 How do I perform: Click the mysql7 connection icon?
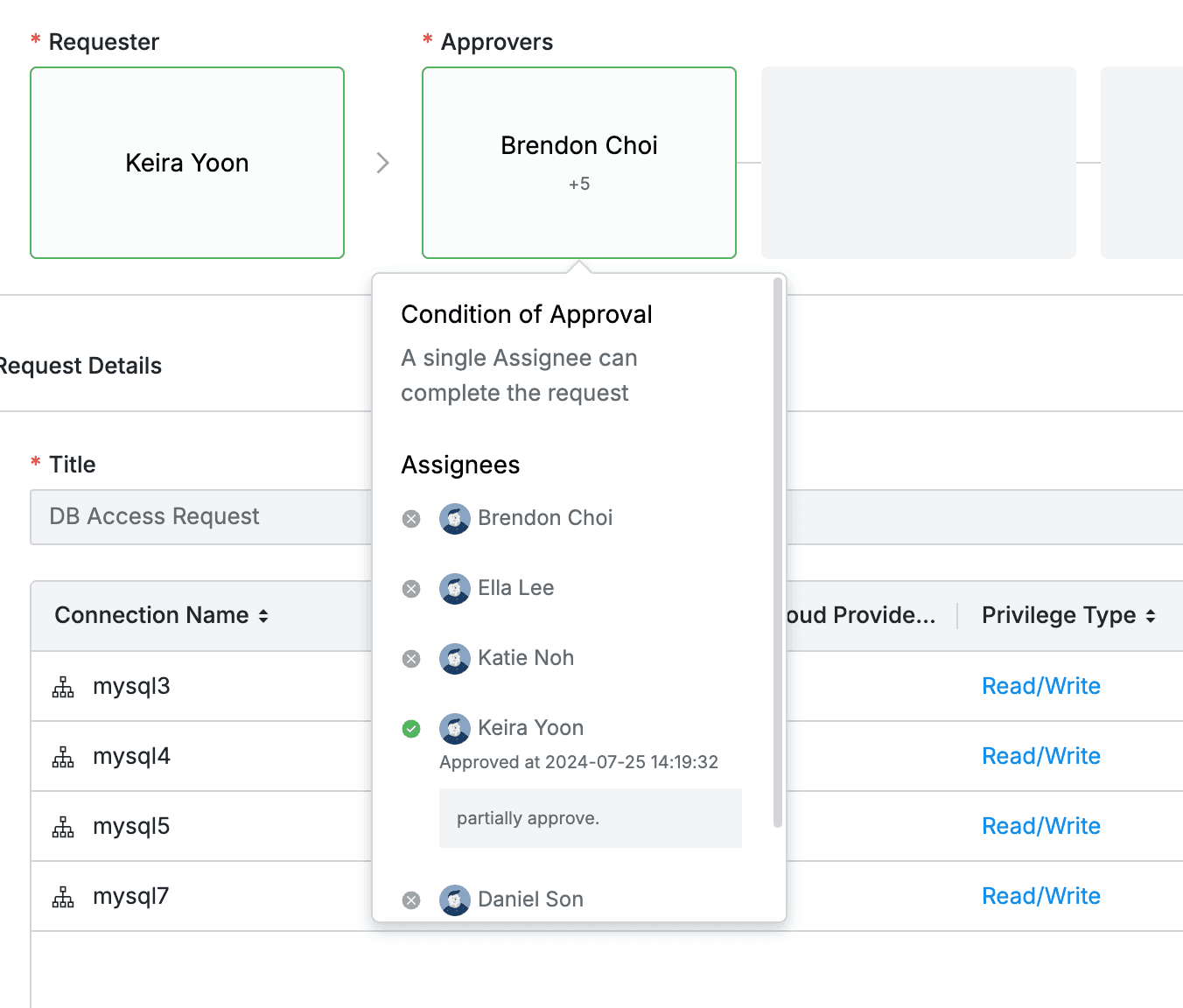(63, 896)
